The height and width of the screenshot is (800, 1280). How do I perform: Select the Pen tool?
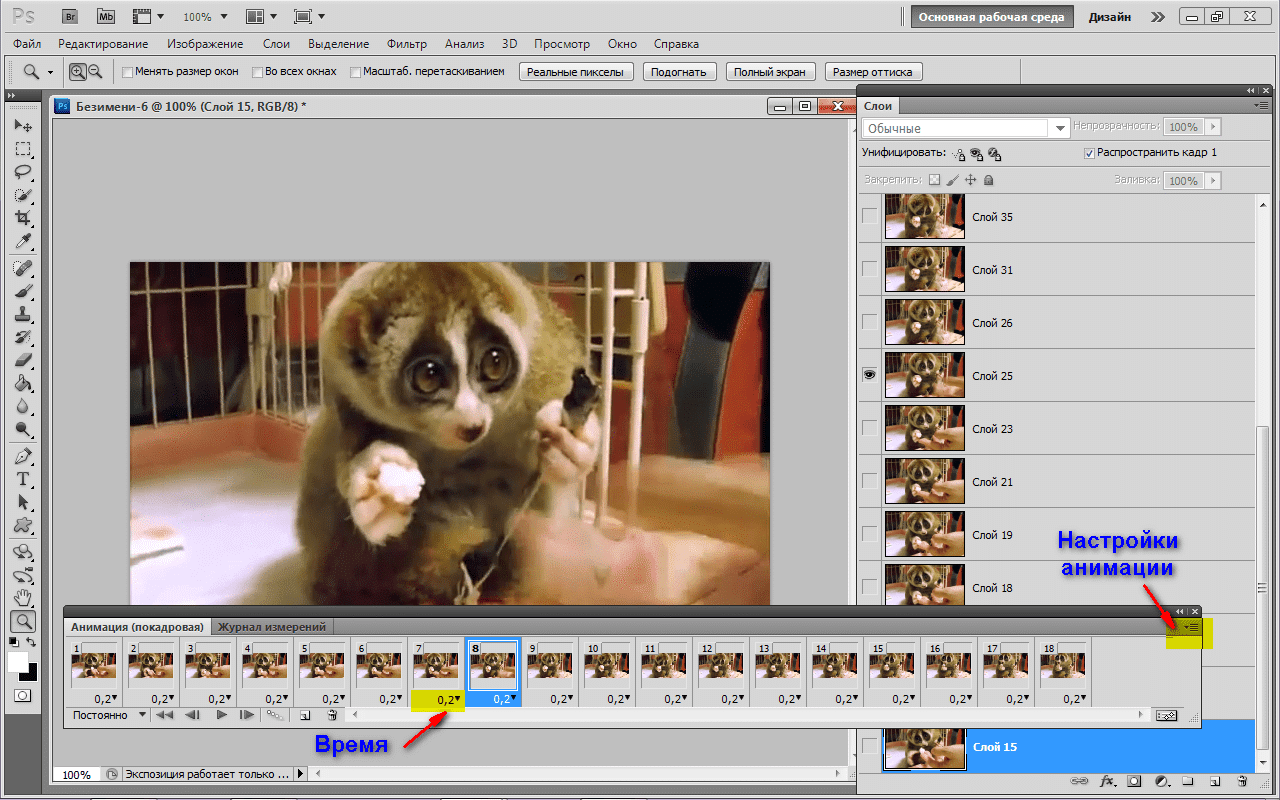(22, 456)
